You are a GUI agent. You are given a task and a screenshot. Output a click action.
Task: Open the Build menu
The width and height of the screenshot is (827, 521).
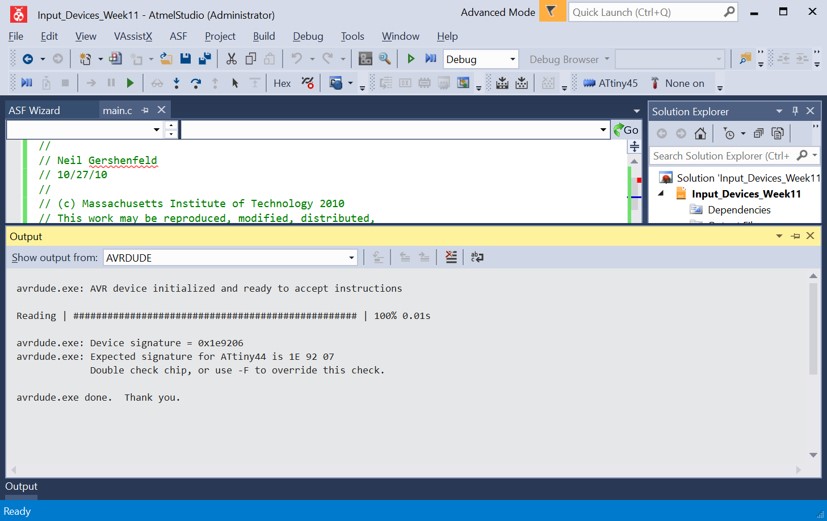click(264, 36)
